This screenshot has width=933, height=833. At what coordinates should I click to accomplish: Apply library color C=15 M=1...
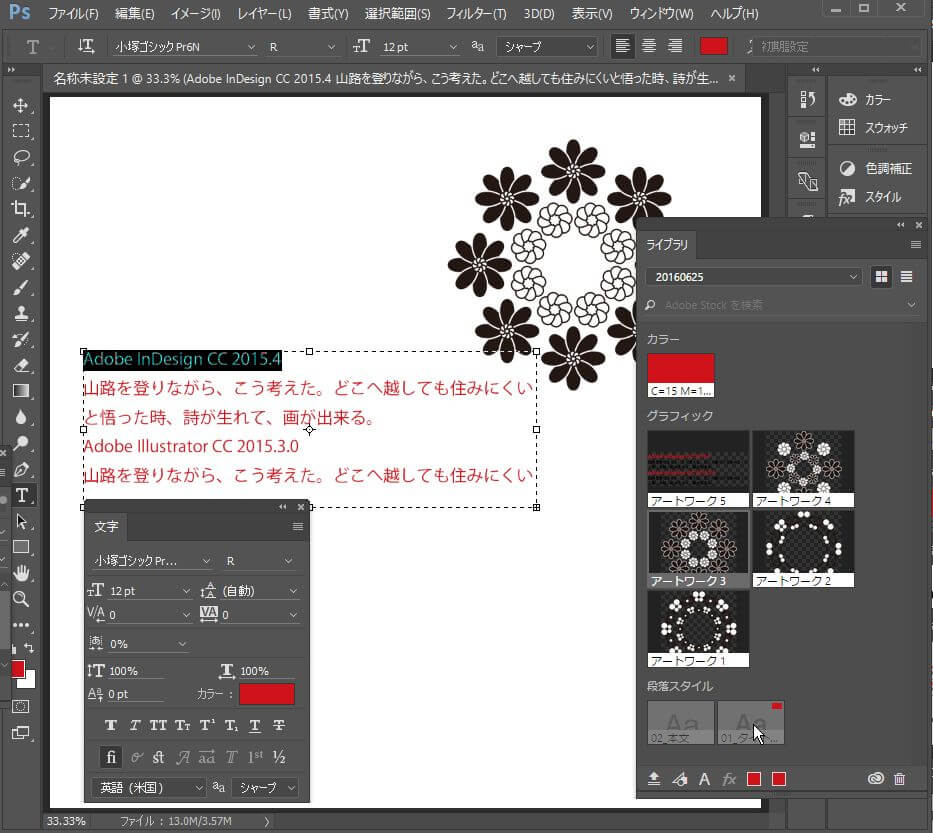681,375
